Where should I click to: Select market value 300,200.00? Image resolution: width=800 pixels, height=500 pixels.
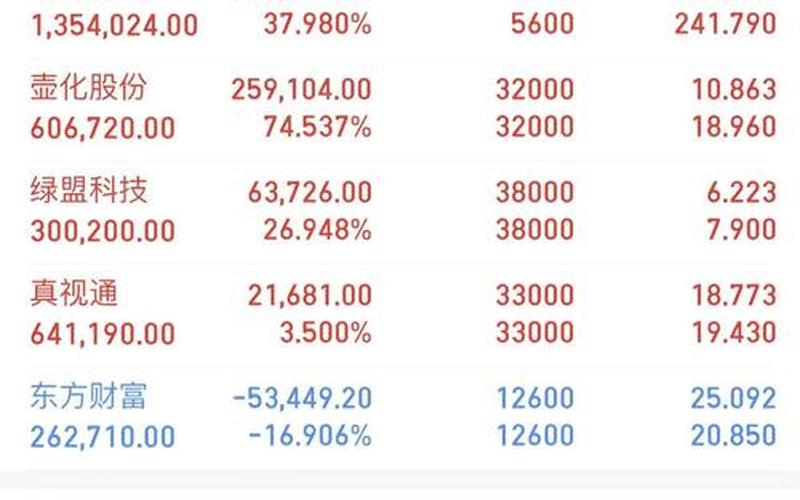[x=103, y=231]
